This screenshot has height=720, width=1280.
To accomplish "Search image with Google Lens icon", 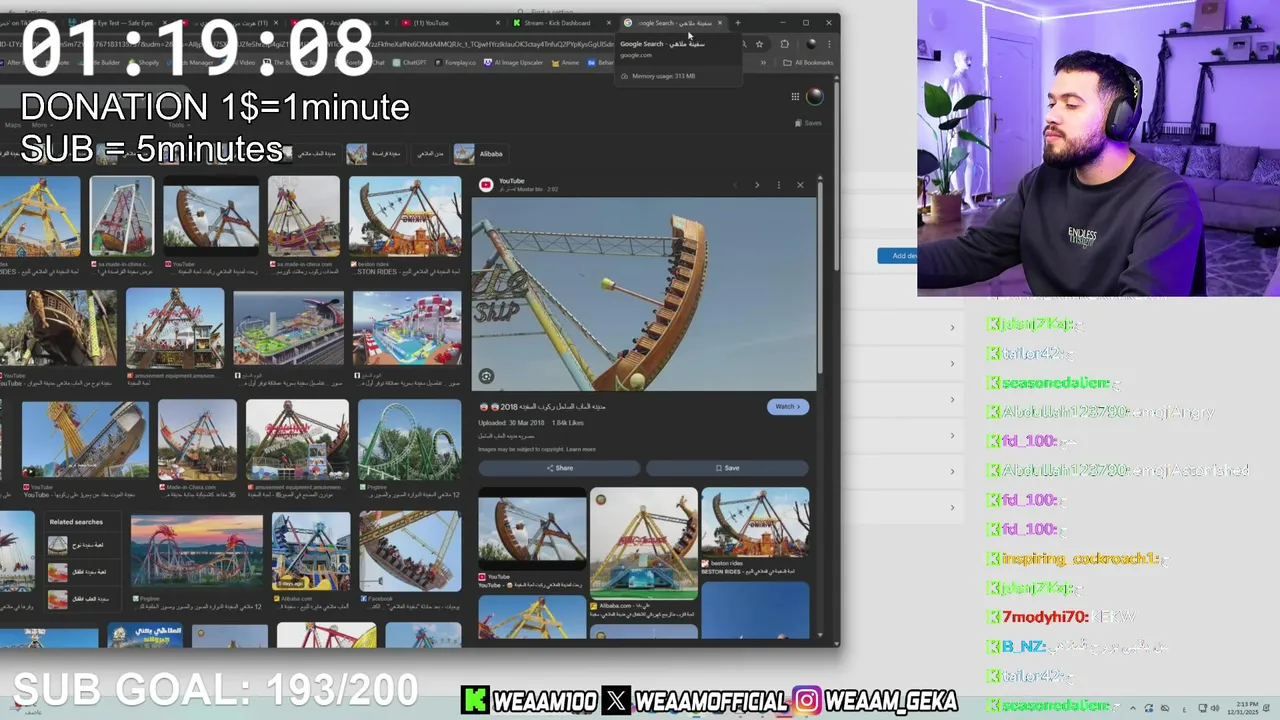I will (x=486, y=376).
